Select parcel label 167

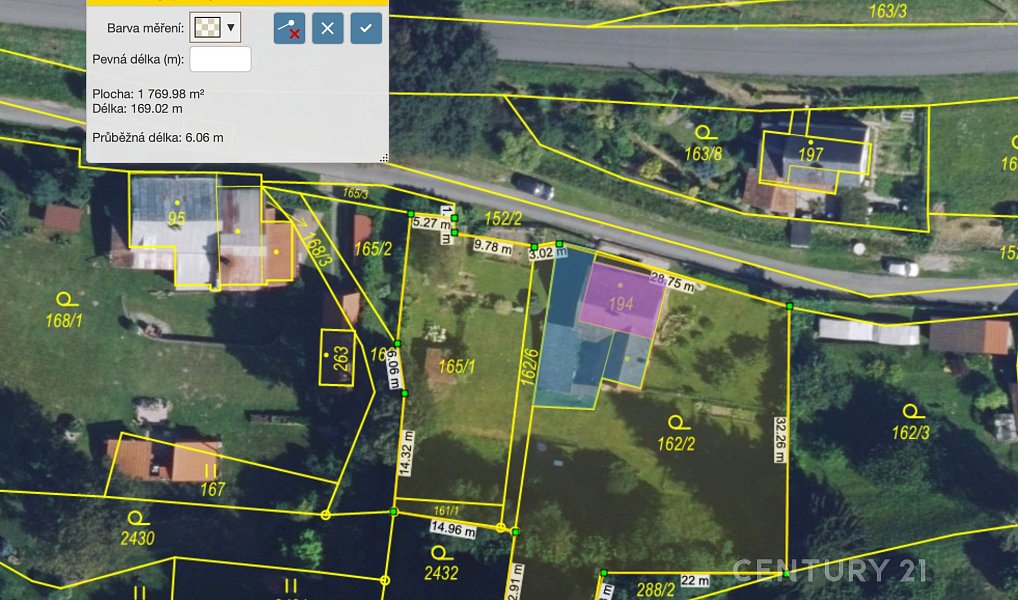pos(213,489)
